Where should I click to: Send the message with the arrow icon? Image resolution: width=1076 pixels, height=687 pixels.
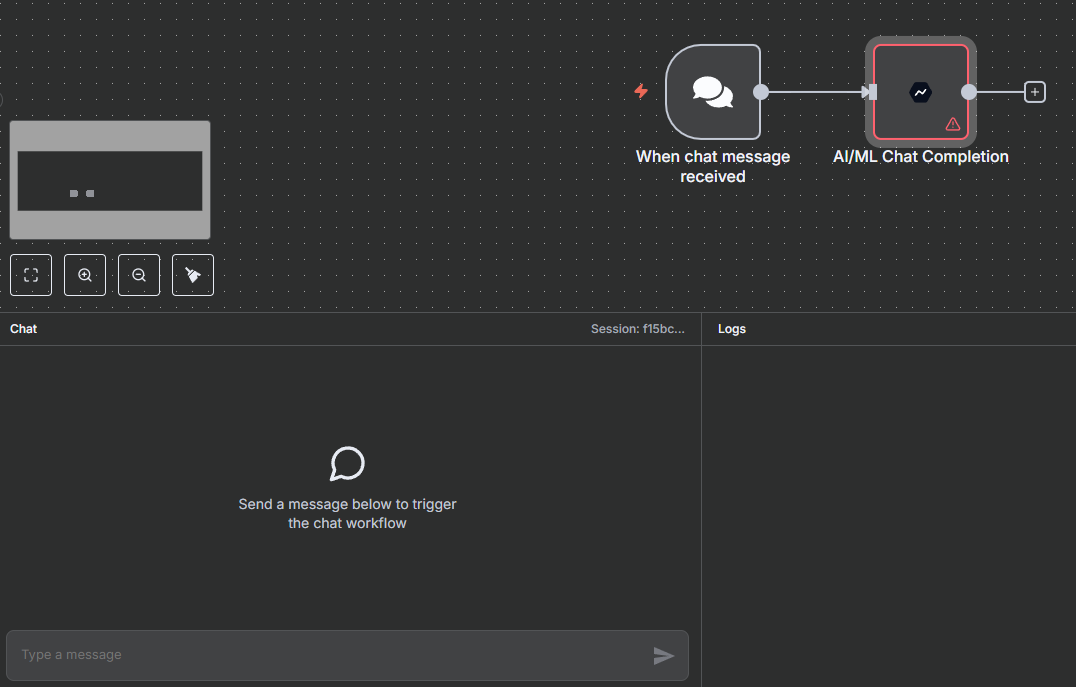coord(663,655)
